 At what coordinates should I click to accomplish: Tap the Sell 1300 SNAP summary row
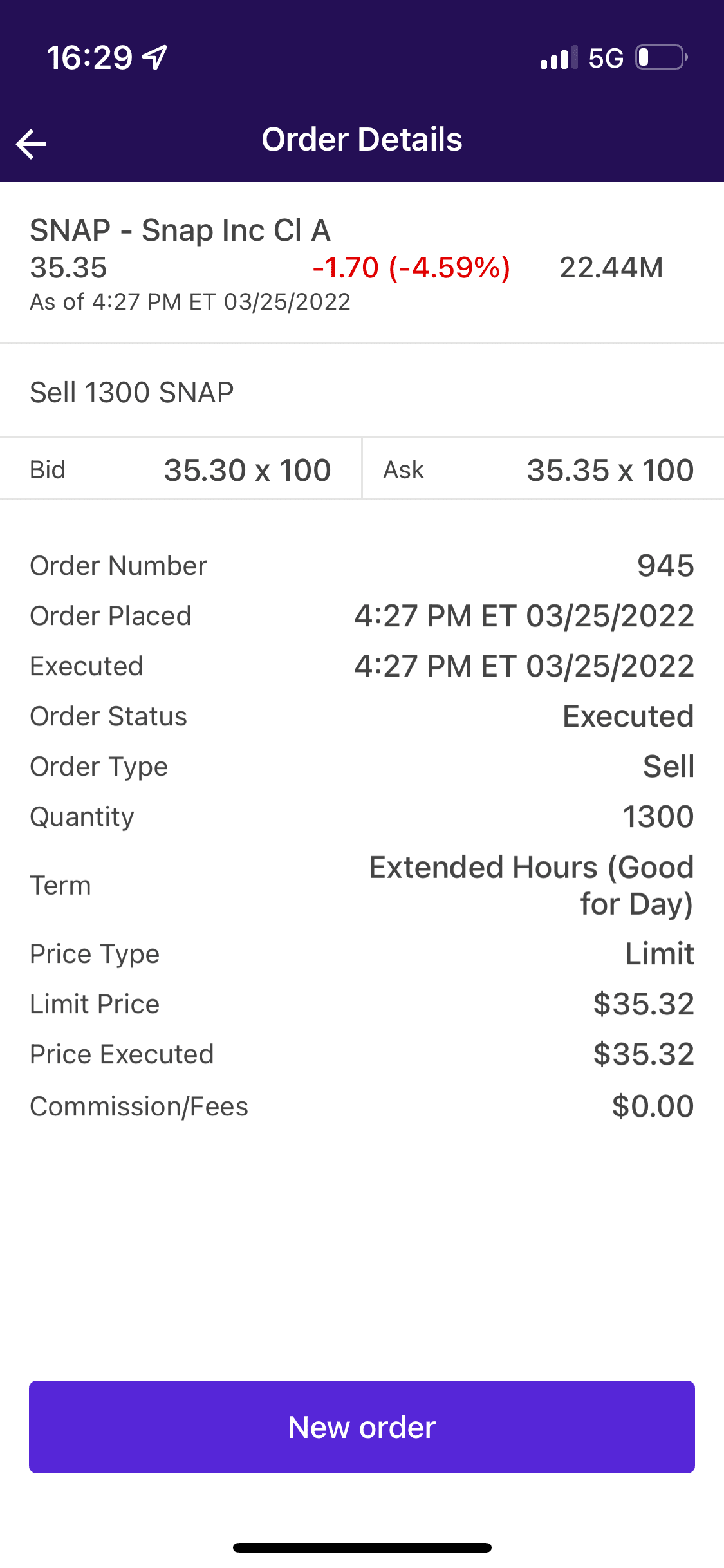[132, 393]
